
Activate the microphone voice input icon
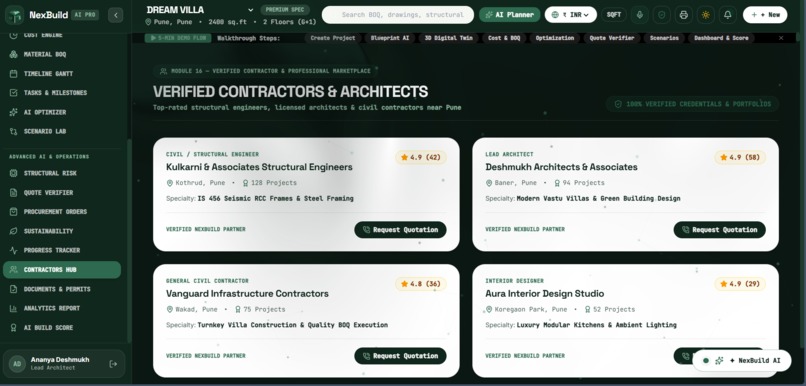point(639,15)
